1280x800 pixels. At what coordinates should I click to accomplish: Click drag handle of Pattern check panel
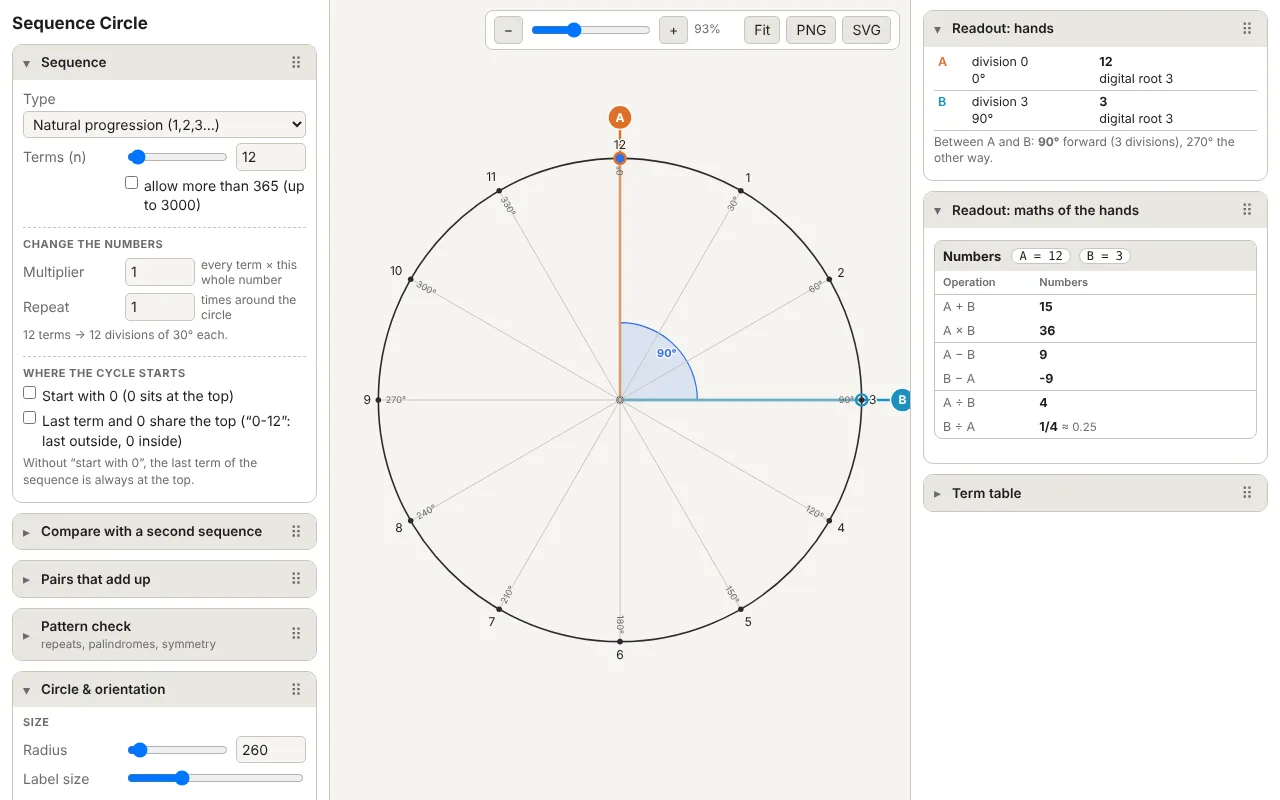[296, 633]
